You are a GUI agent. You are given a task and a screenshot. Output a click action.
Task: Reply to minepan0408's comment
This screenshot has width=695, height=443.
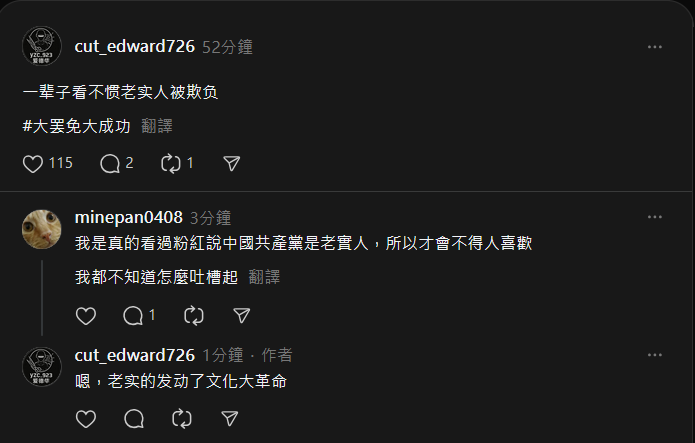click(x=133, y=316)
